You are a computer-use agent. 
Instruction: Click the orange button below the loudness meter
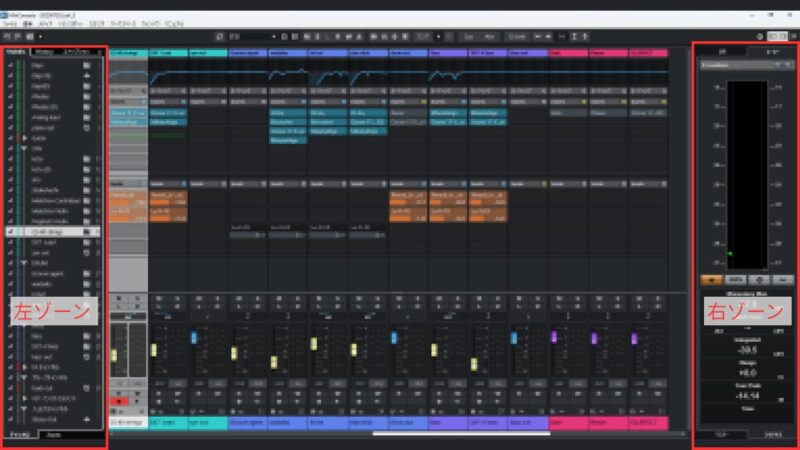click(x=711, y=280)
